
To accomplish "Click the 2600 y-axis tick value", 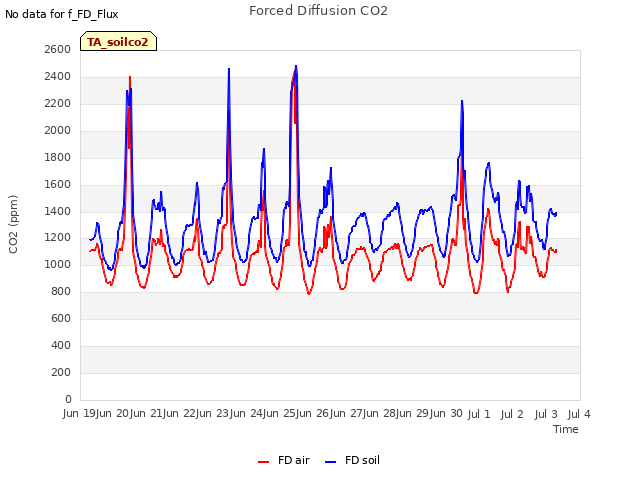I will [58, 49].
